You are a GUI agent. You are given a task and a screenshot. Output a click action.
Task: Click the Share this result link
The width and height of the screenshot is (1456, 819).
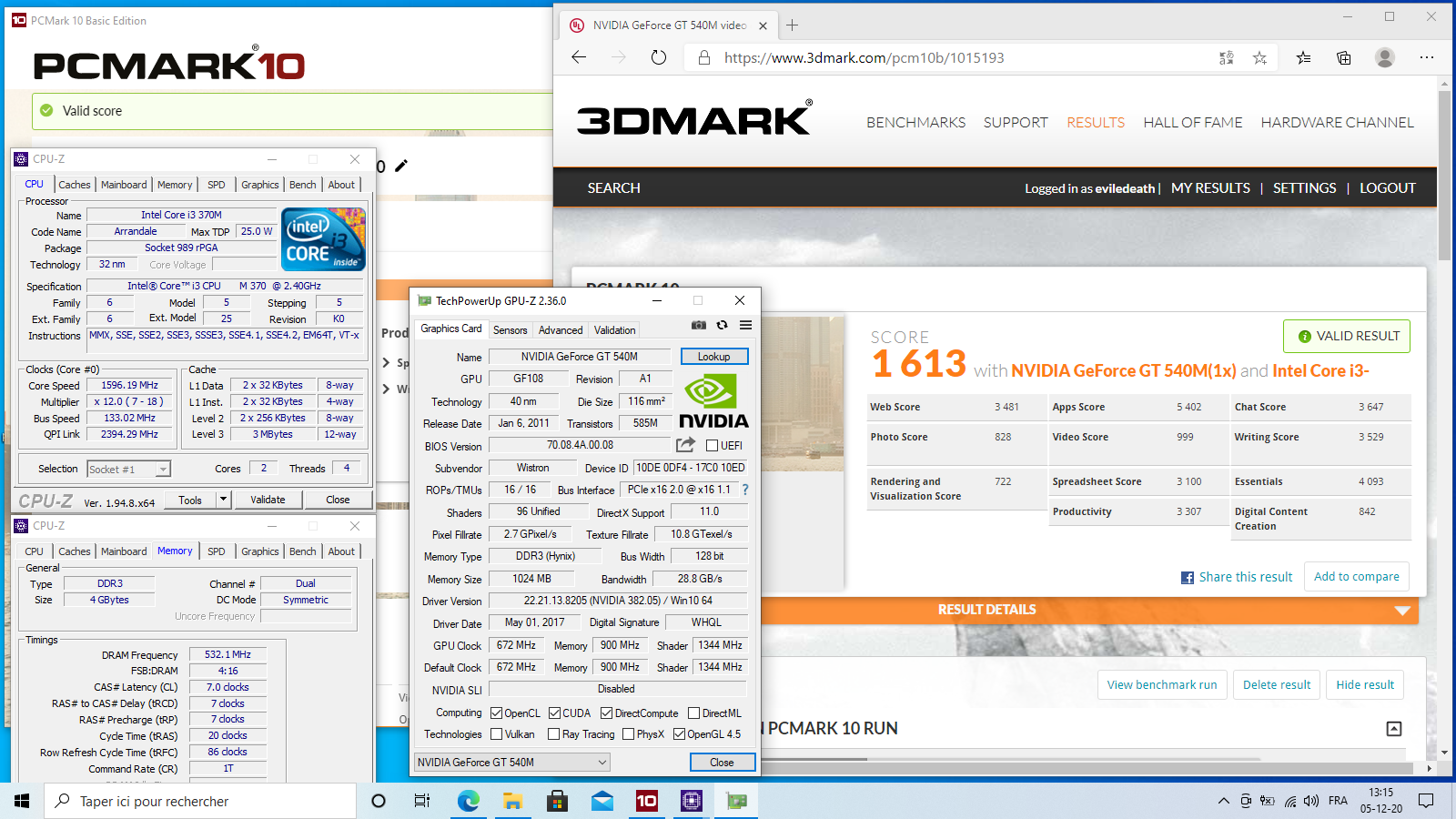click(x=1237, y=577)
